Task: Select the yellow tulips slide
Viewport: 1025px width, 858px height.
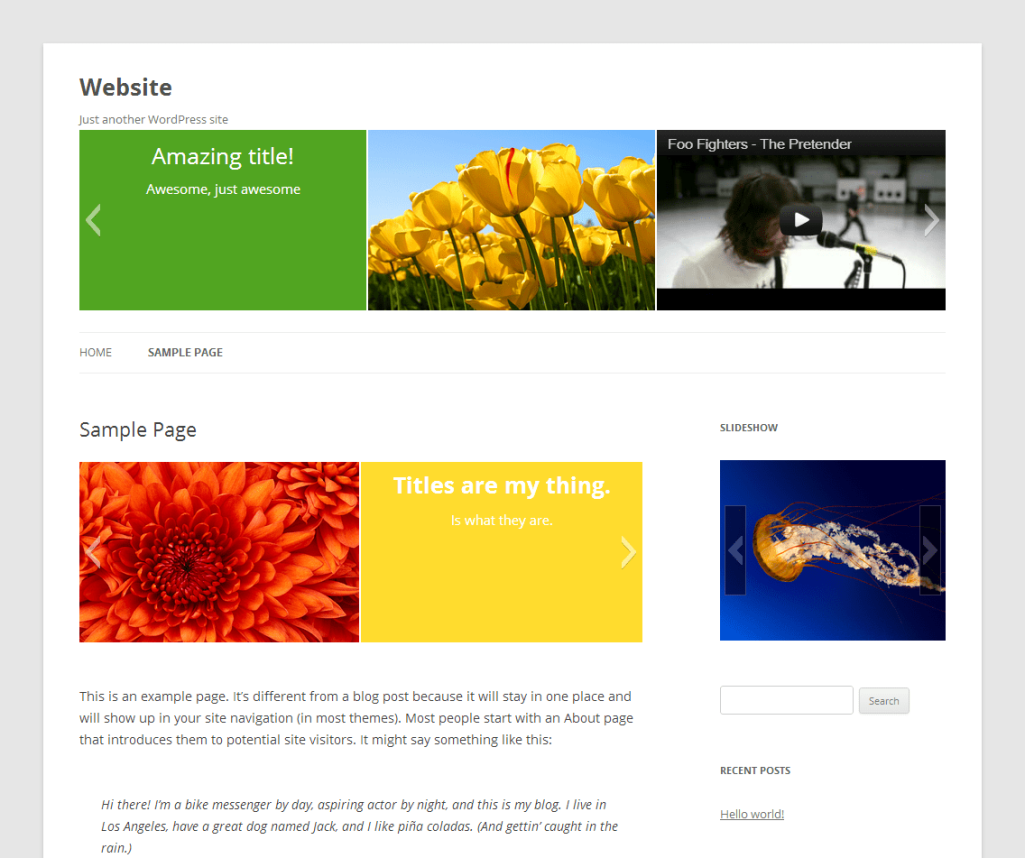Action: (511, 219)
